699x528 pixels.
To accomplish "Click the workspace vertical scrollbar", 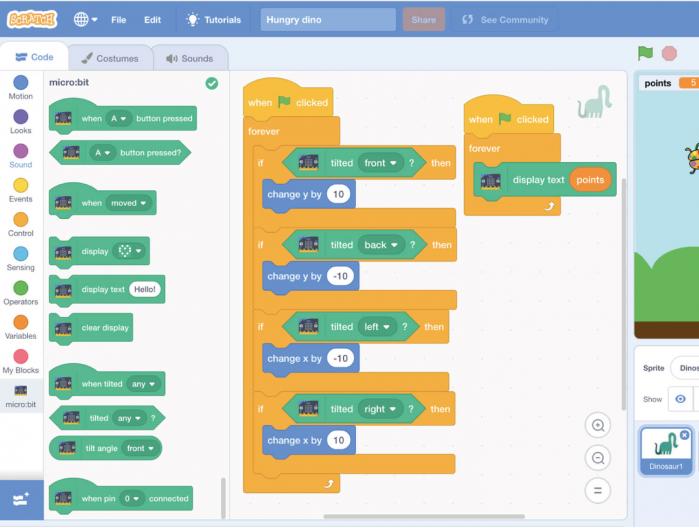I will 624,294.
